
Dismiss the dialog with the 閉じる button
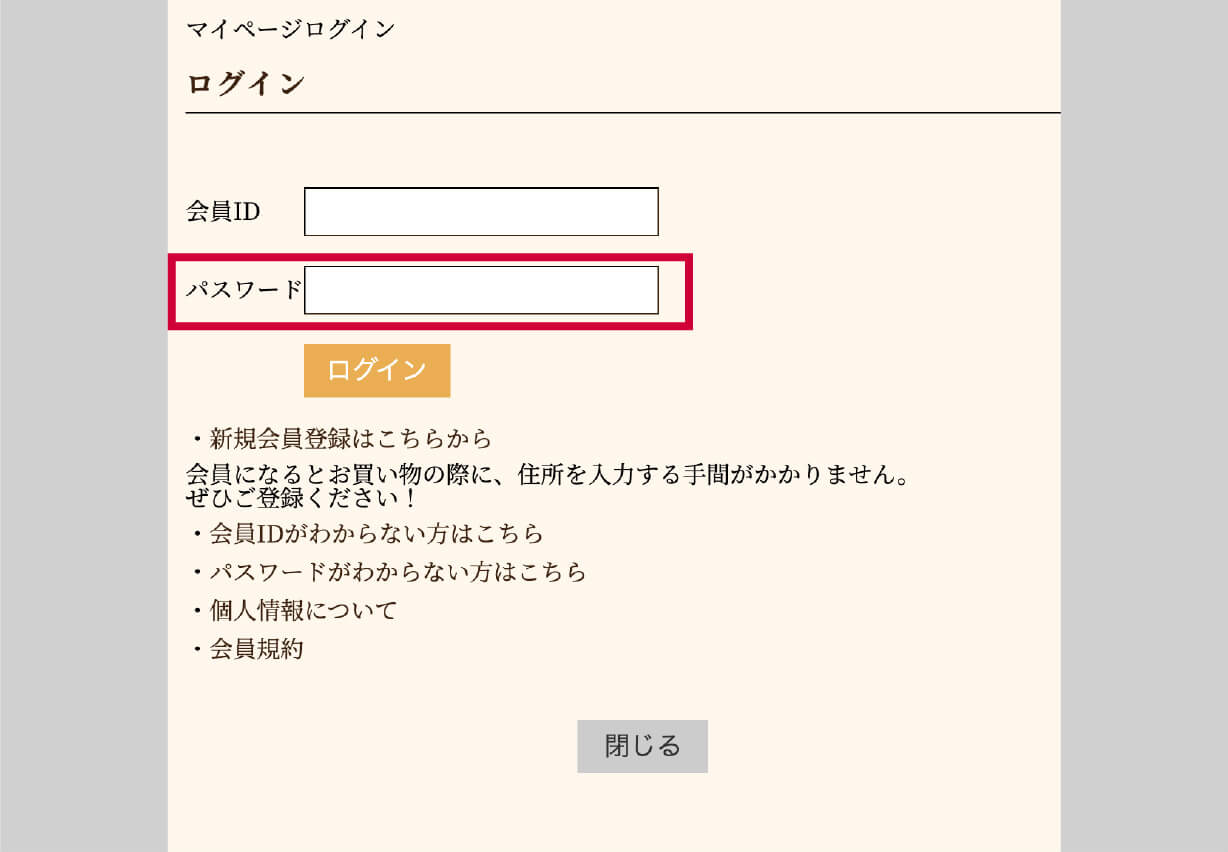pyautogui.click(x=642, y=746)
